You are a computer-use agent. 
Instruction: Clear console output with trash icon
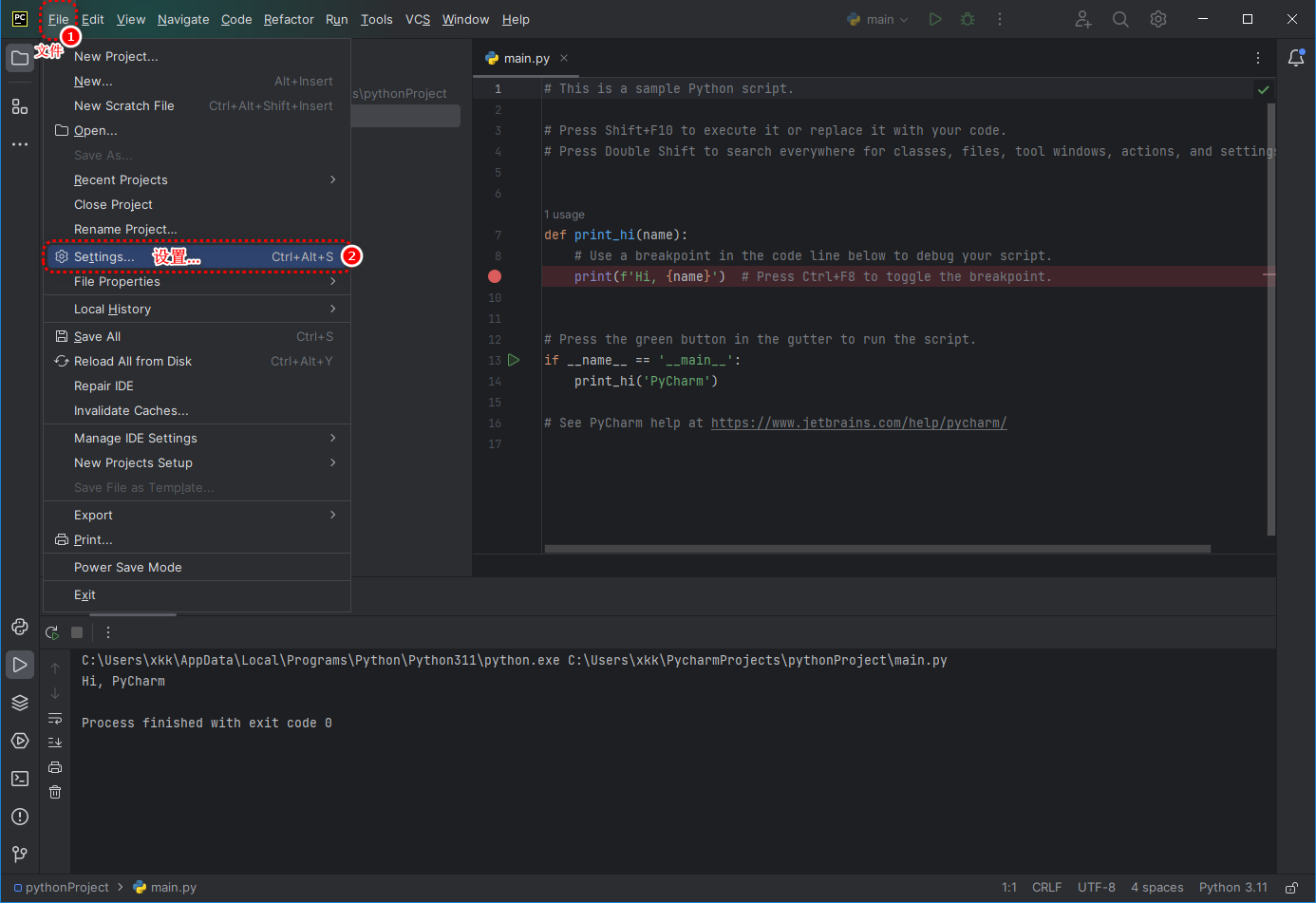tap(55, 792)
